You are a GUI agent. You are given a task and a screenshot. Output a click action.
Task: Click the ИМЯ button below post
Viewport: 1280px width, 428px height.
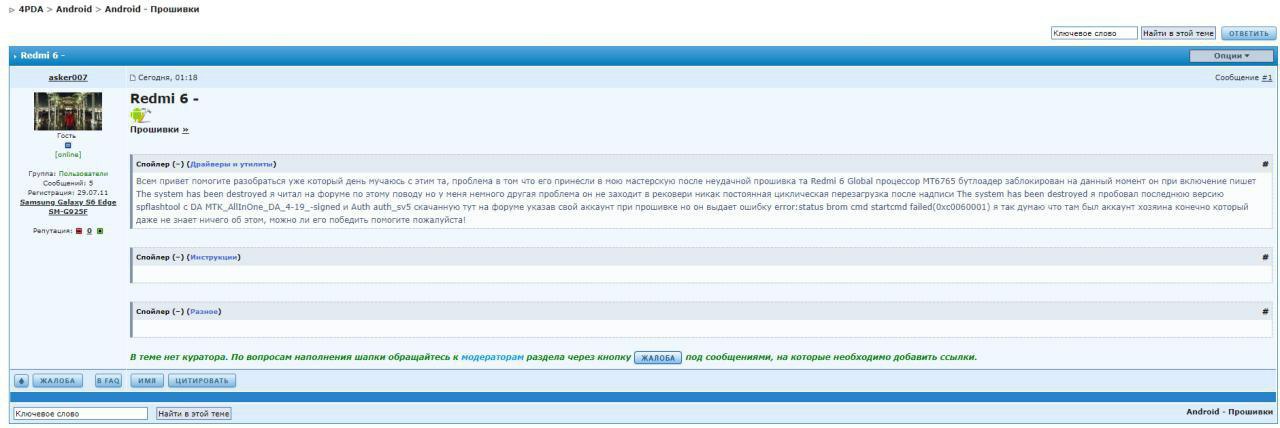click(x=147, y=380)
